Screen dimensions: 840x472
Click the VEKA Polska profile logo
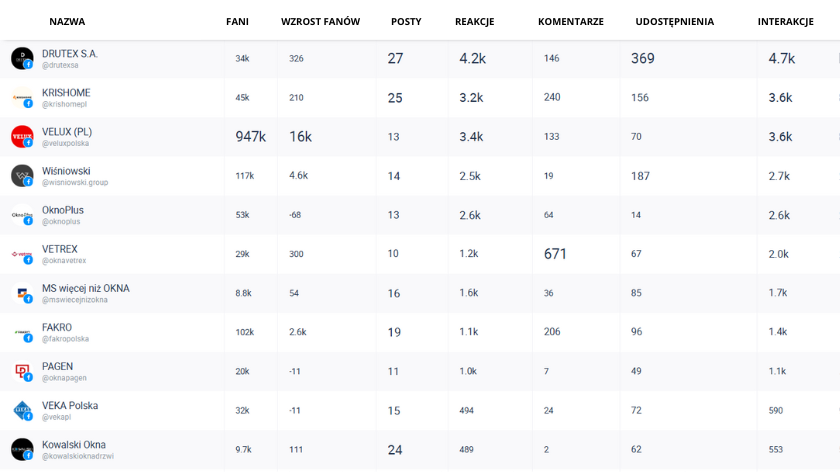point(22,410)
